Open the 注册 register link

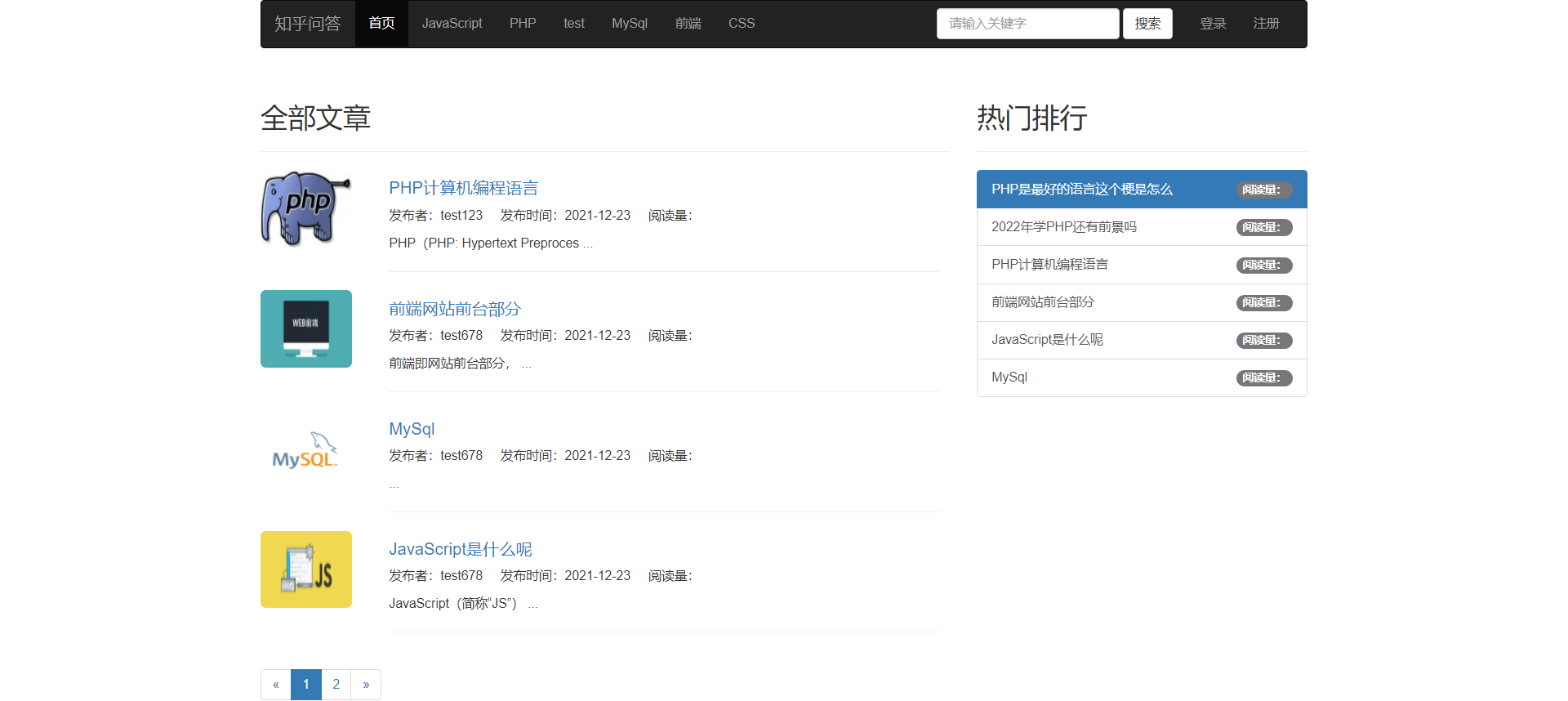[x=1266, y=24]
